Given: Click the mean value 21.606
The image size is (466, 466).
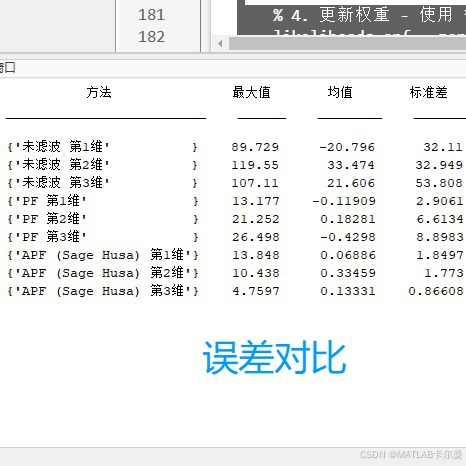Looking at the screenshot, I should (x=351, y=183).
